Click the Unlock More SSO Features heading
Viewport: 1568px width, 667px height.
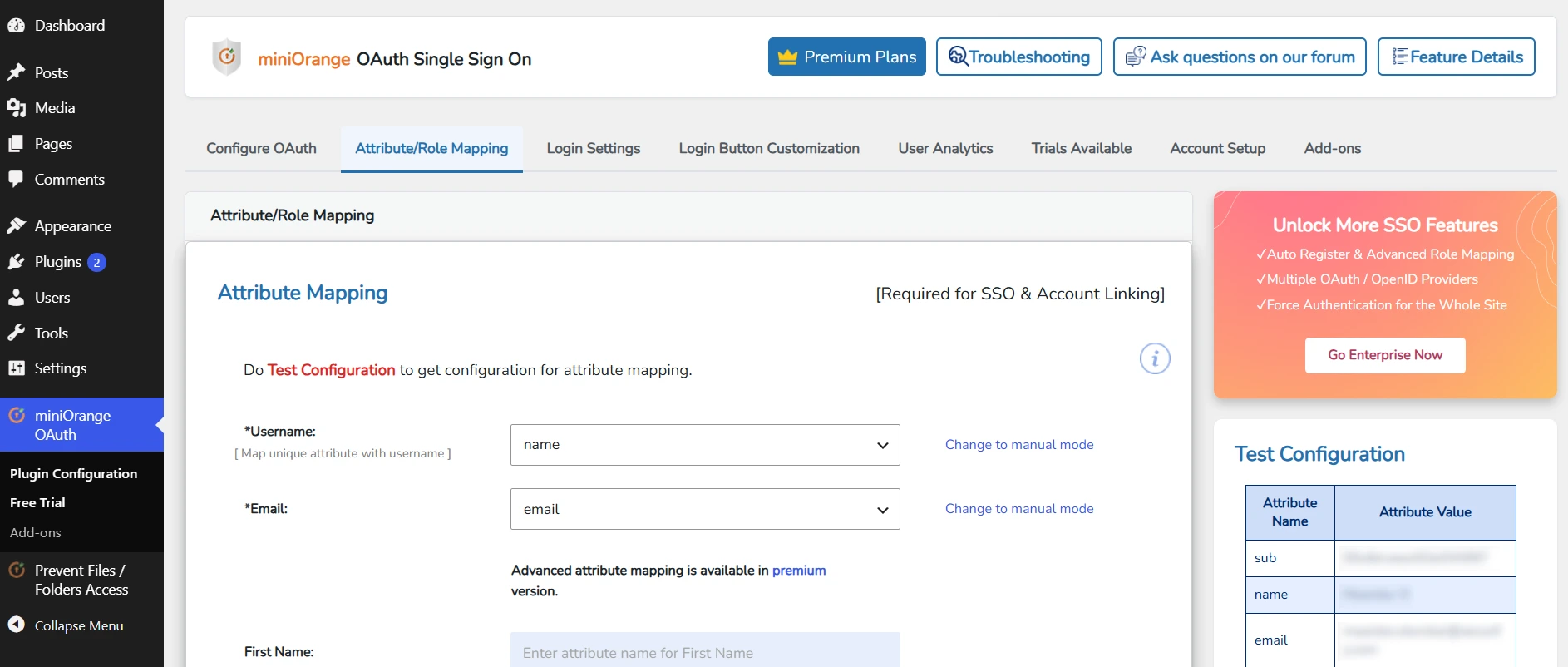pyautogui.click(x=1385, y=225)
